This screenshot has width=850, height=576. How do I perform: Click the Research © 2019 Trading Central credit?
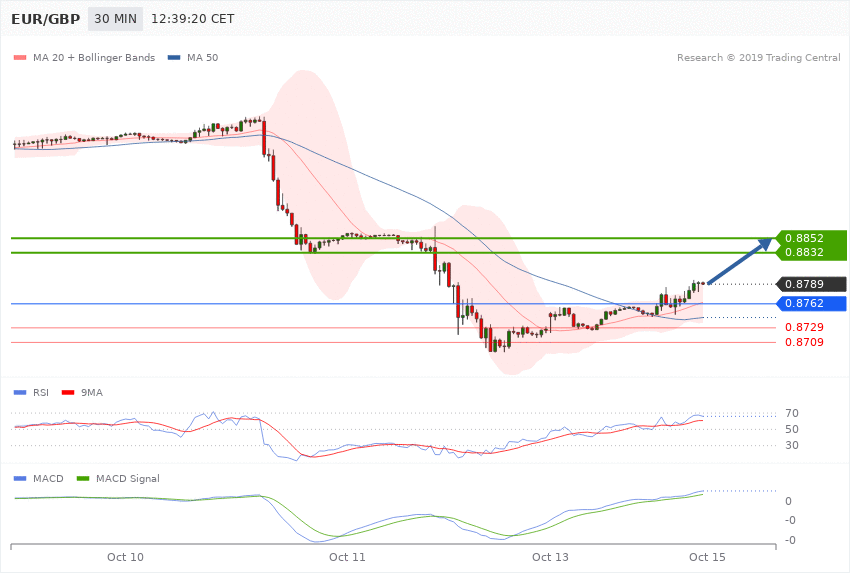758,57
